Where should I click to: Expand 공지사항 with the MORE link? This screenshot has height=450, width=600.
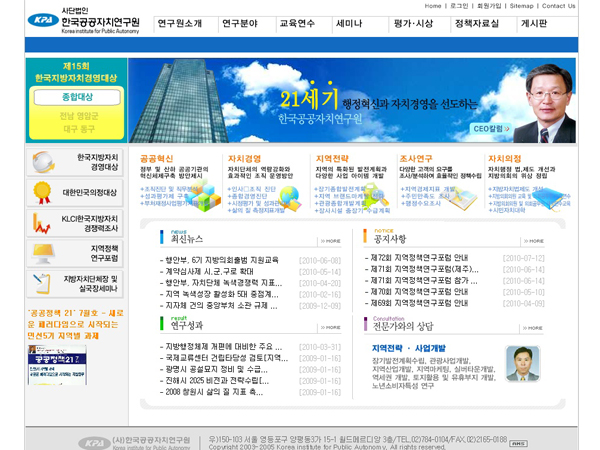click(534, 241)
